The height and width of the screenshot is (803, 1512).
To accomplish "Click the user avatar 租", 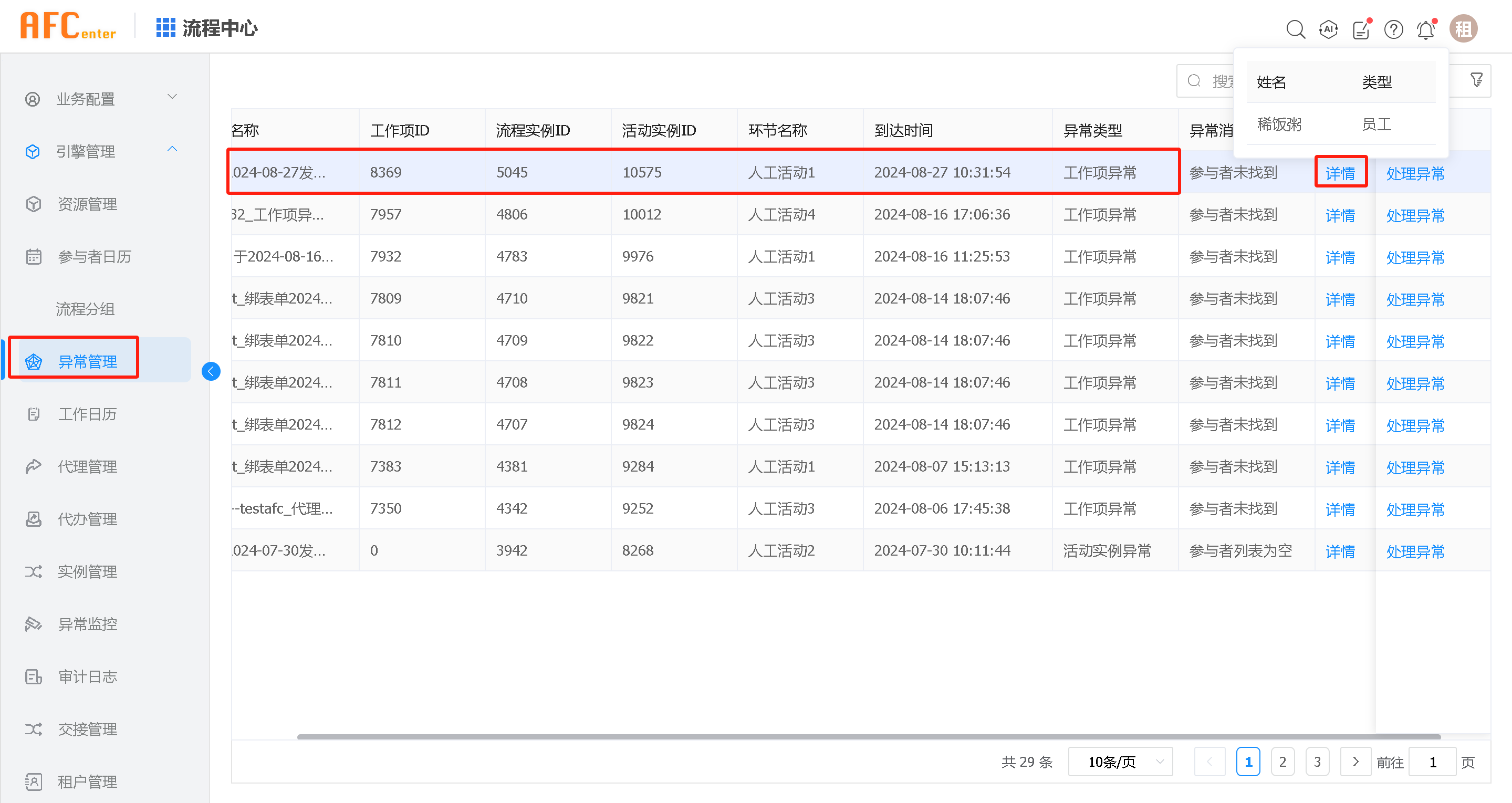I will coord(1463,29).
